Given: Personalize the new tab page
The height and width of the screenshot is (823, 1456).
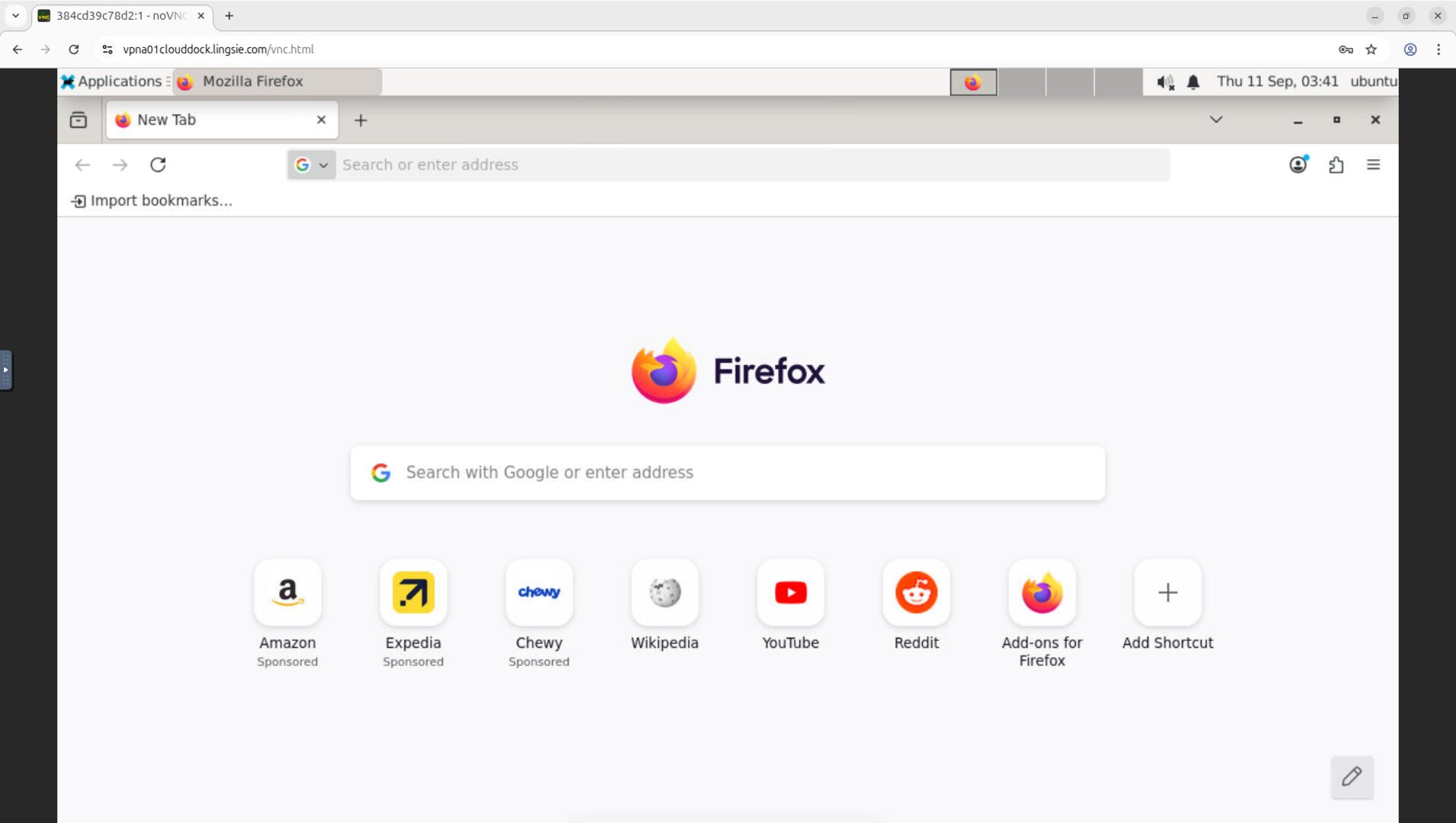Looking at the screenshot, I should tap(1352, 777).
